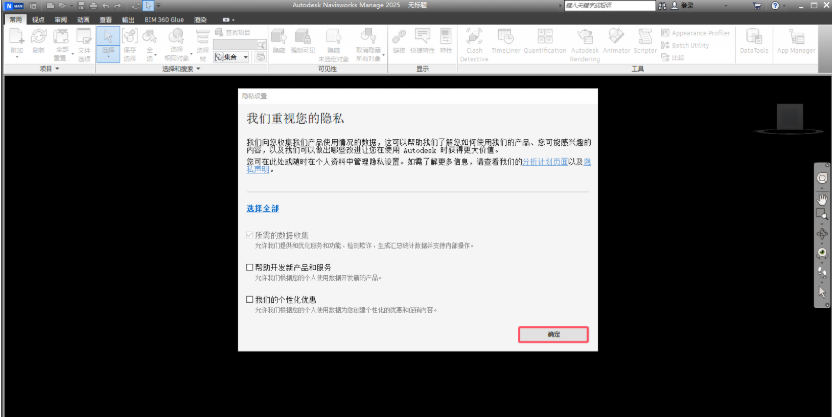Expand the 选择和搜索 panel title
The width and height of the screenshot is (832, 417).
[x=199, y=70]
